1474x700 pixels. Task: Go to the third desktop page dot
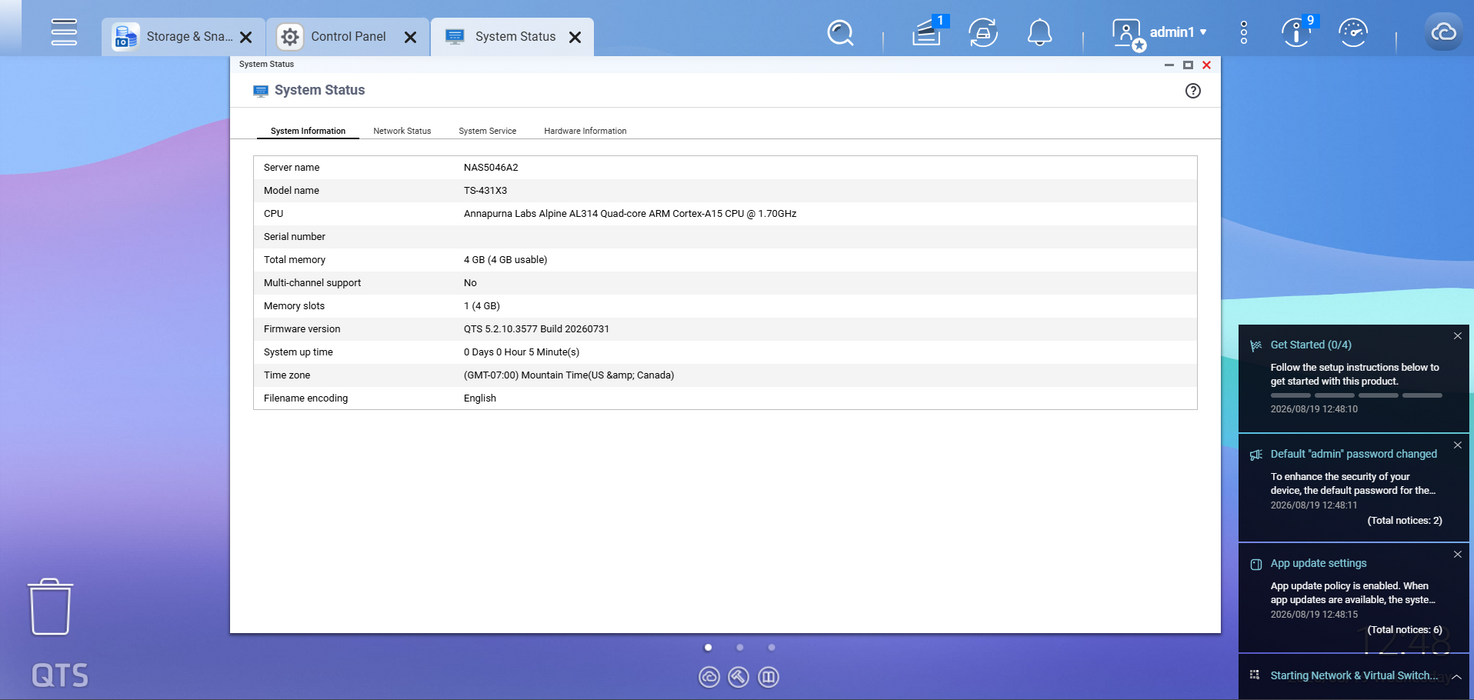[x=771, y=647]
